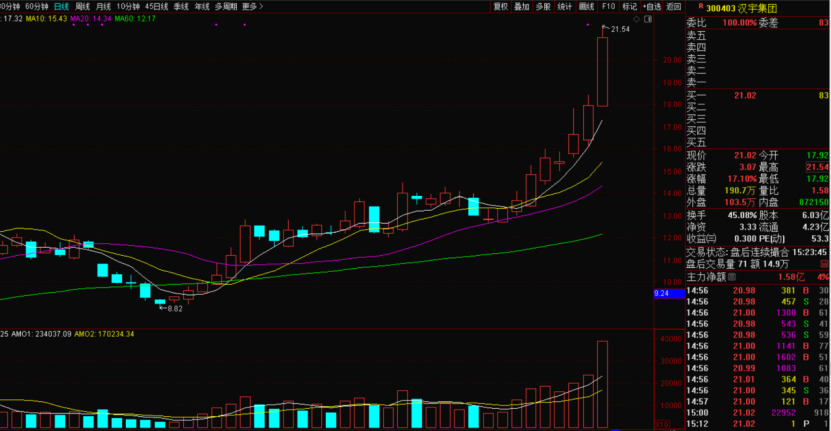
Task: Click the red icon beside 盘后交易量
Action: tap(824, 263)
